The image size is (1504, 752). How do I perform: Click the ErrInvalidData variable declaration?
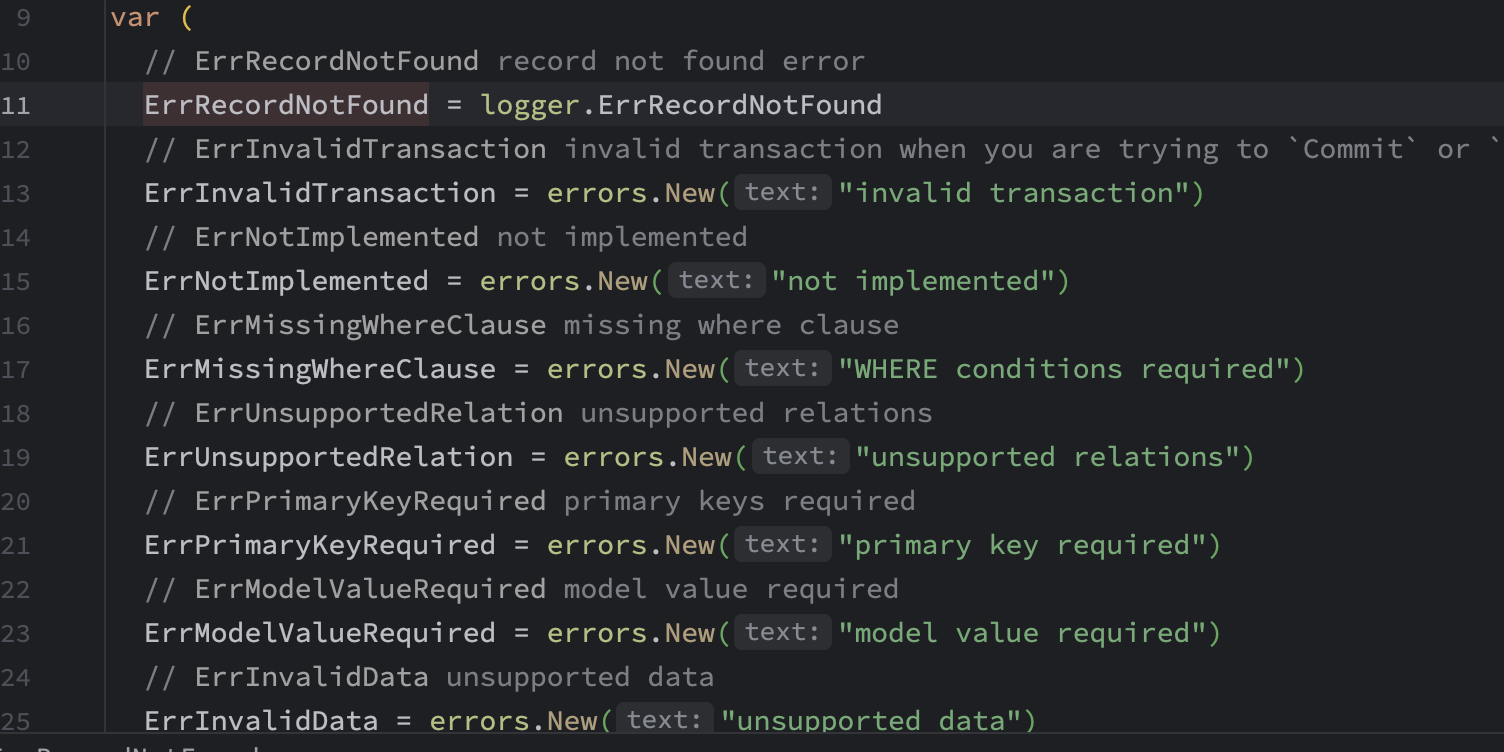tap(261, 721)
